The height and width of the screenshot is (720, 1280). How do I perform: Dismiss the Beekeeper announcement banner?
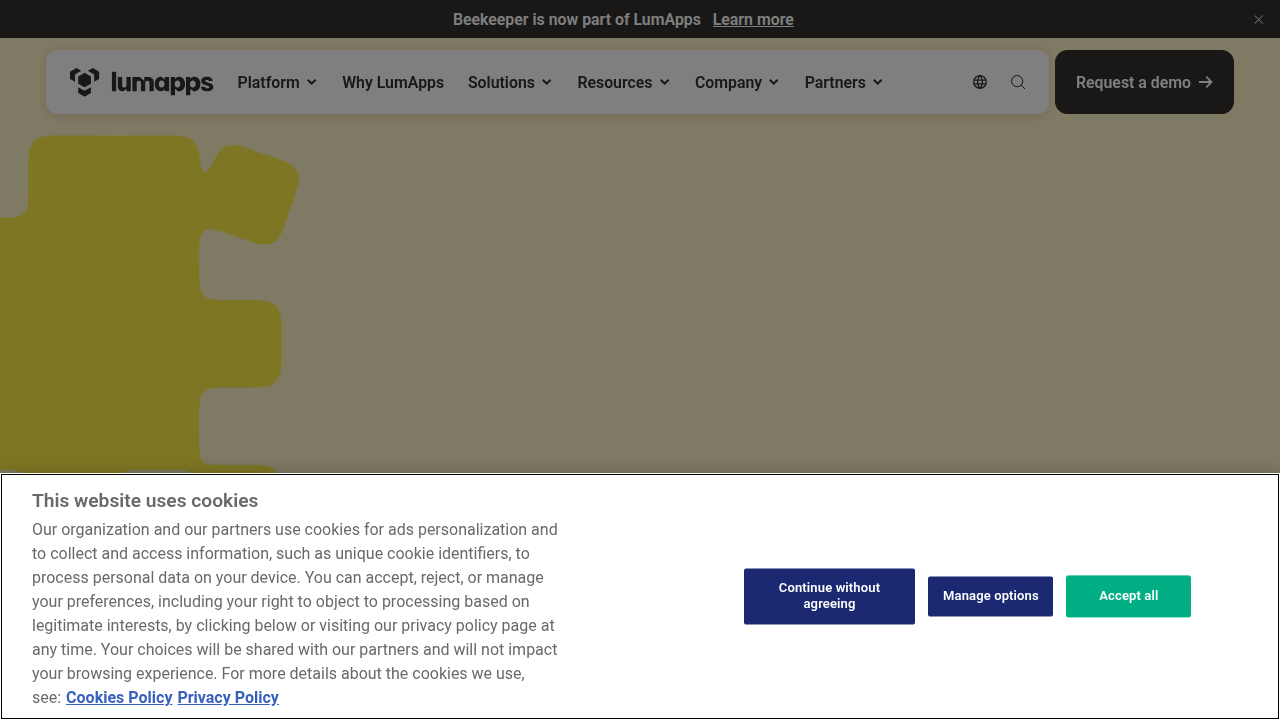pos(1259,20)
